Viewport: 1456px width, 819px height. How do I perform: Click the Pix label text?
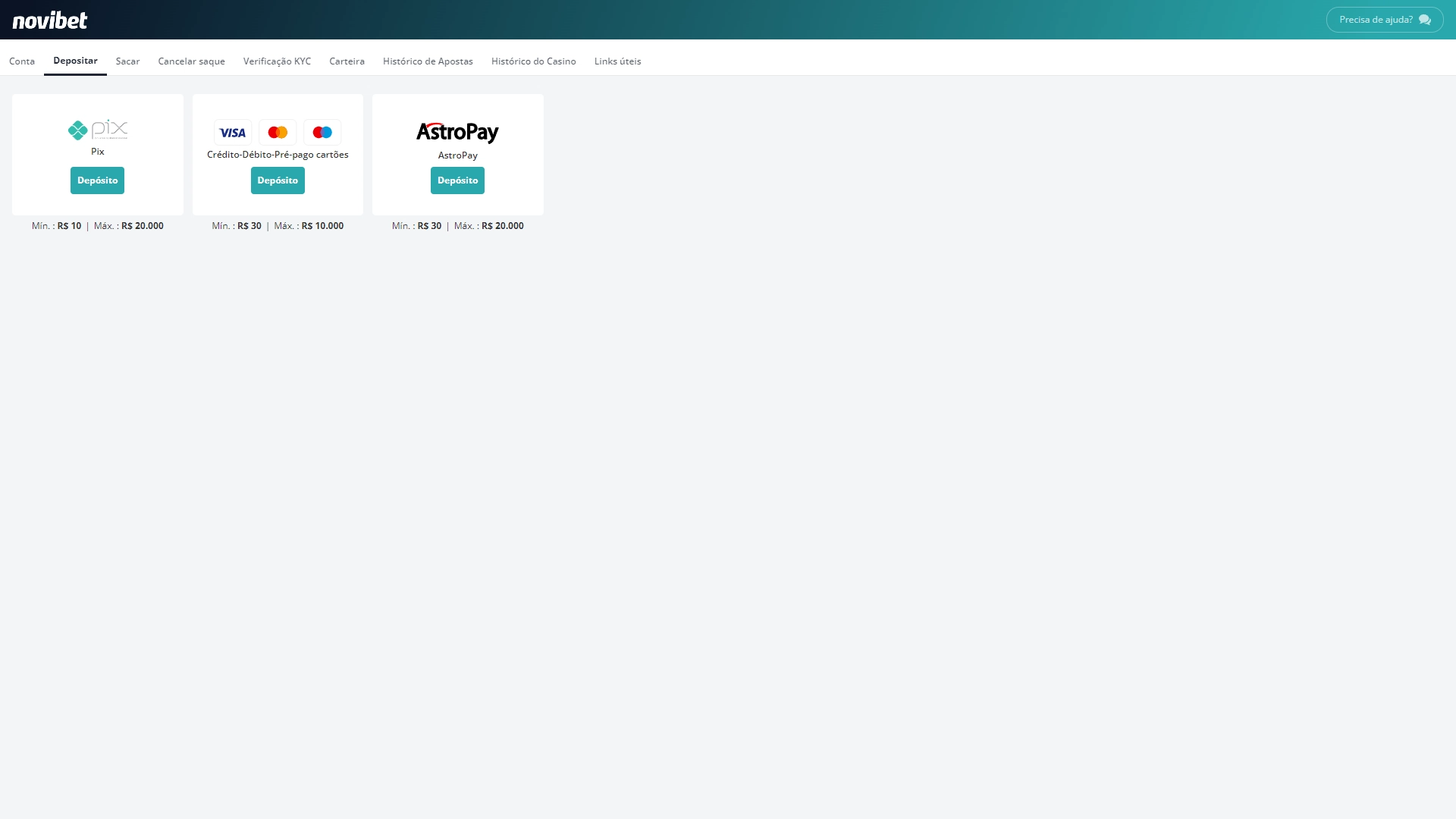click(98, 152)
